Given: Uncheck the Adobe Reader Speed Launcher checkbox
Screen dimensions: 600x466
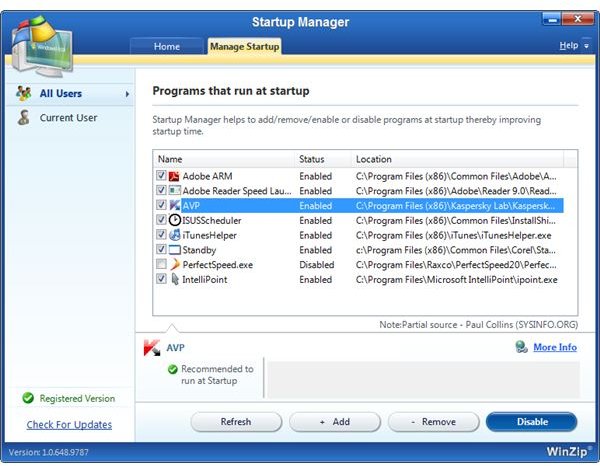Looking at the screenshot, I should (x=161, y=190).
